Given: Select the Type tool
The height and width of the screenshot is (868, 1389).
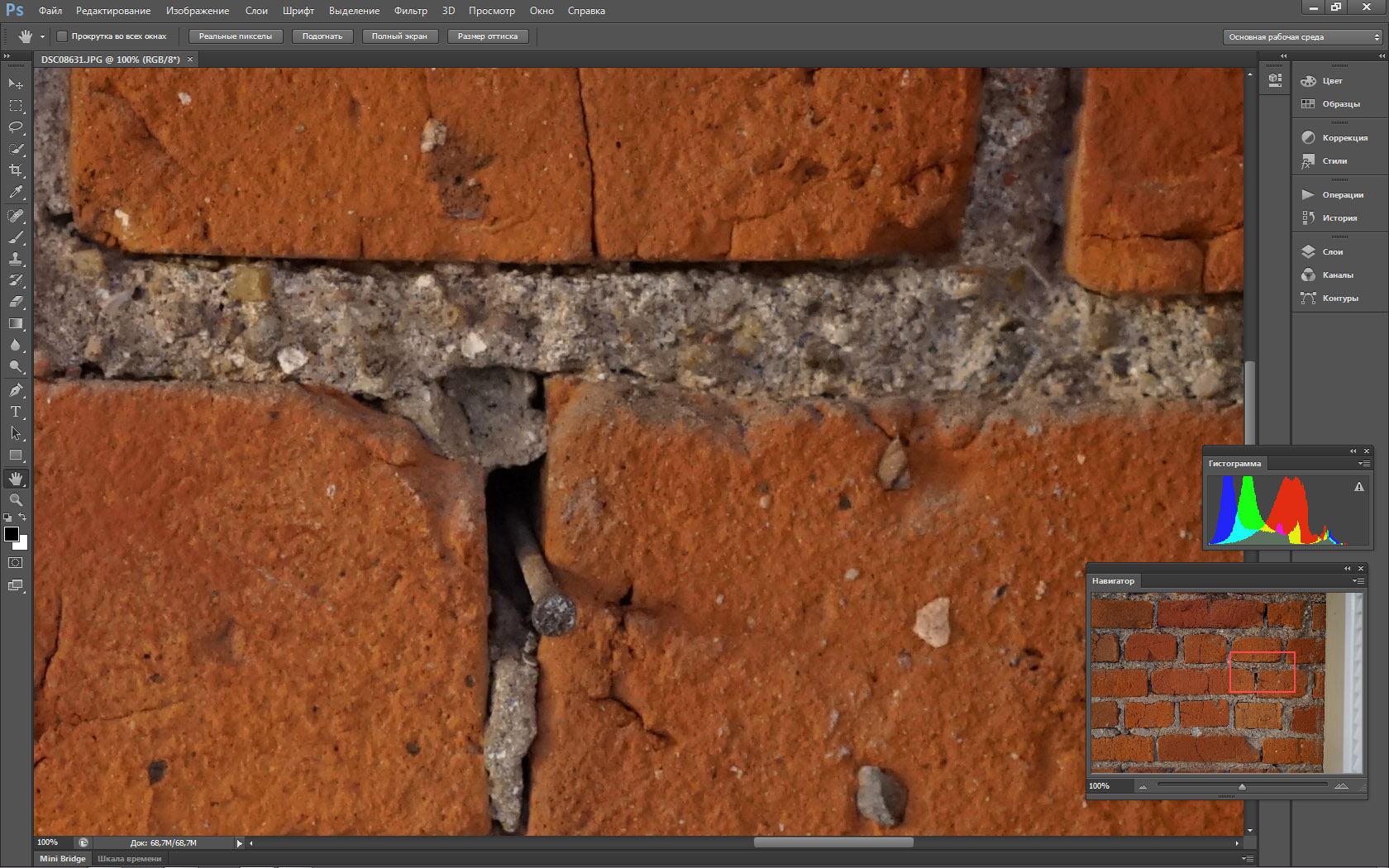Looking at the screenshot, I should coord(16,412).
